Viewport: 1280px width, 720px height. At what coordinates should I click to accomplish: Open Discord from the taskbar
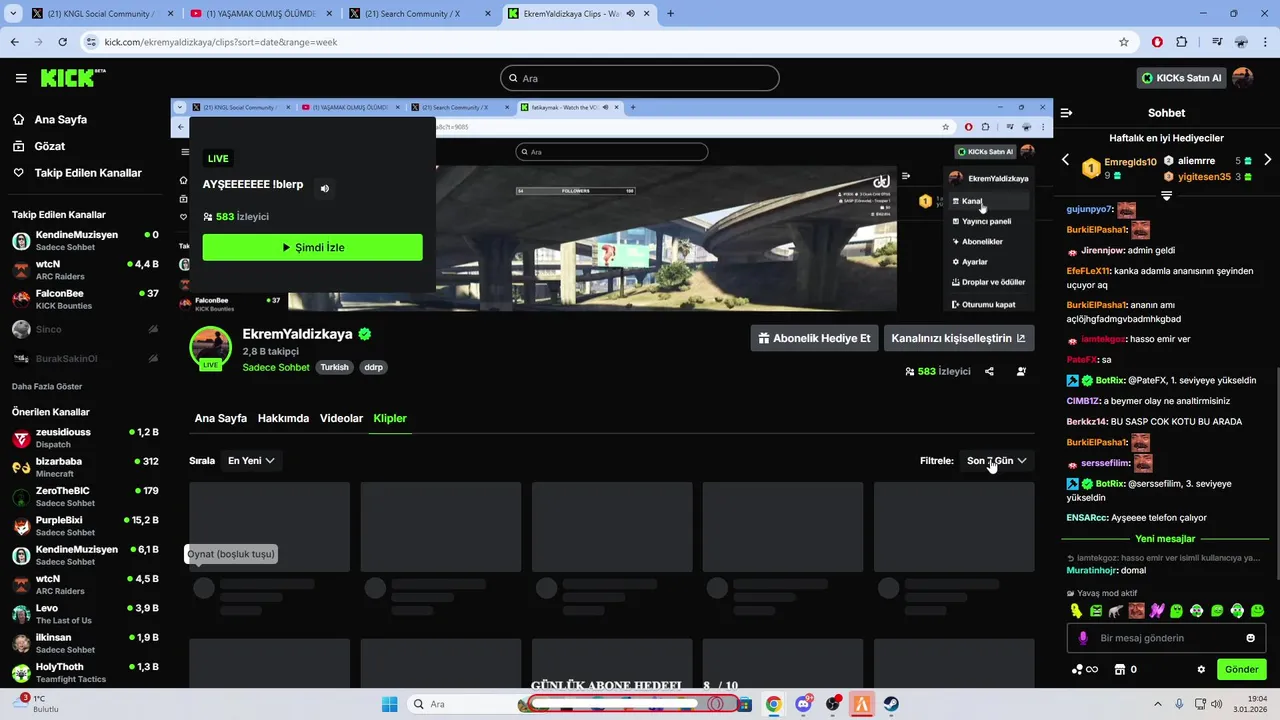pos(803,704)
